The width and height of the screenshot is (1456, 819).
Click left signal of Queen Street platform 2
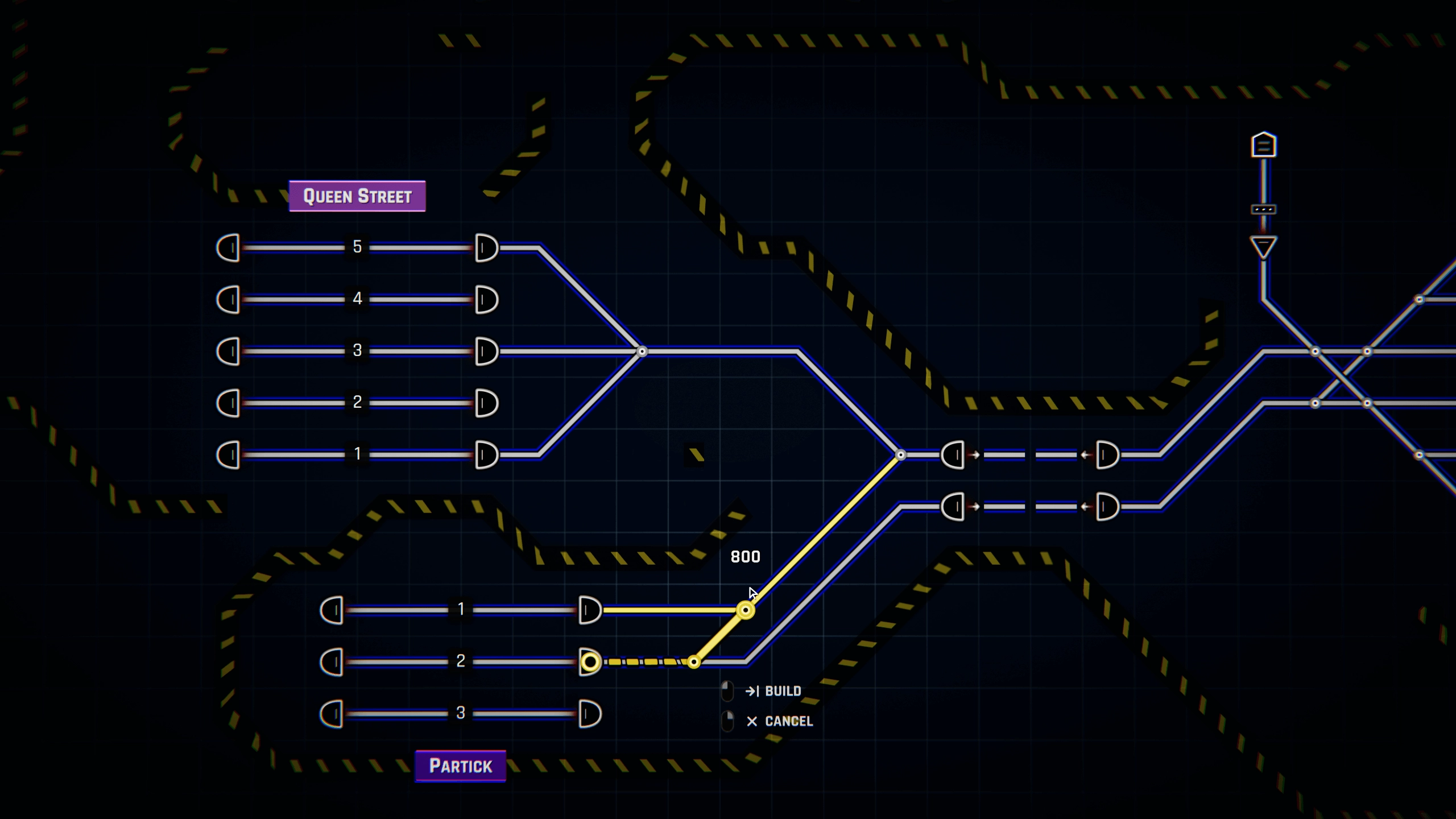tap(229, 403)
